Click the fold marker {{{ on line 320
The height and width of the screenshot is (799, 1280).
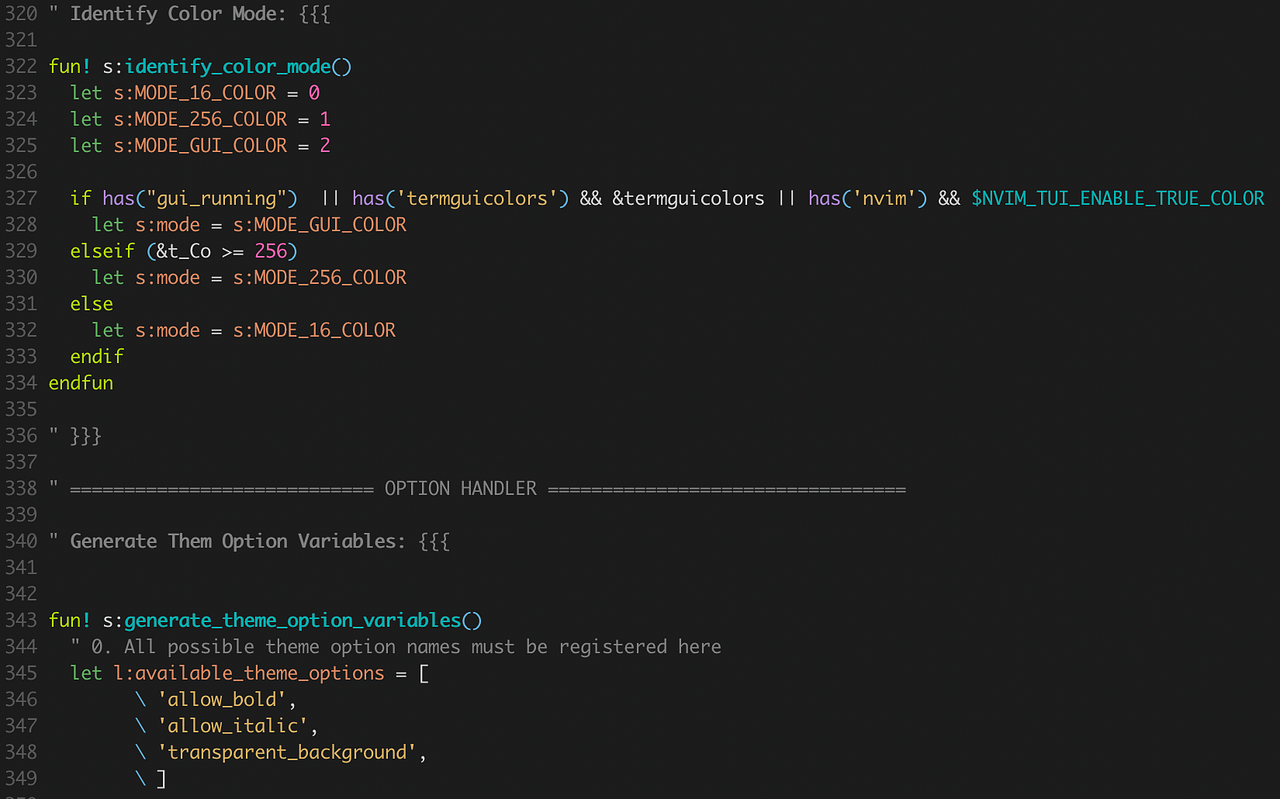coord(314,14)
